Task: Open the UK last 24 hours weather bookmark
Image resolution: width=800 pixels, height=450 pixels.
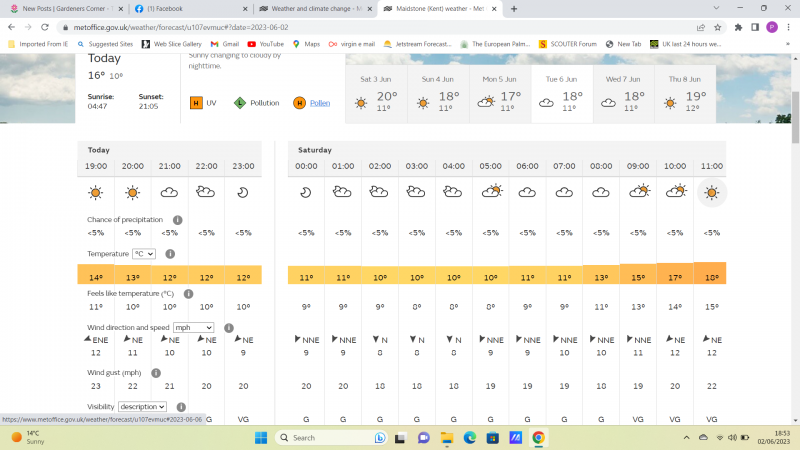Action: point(685,44)
